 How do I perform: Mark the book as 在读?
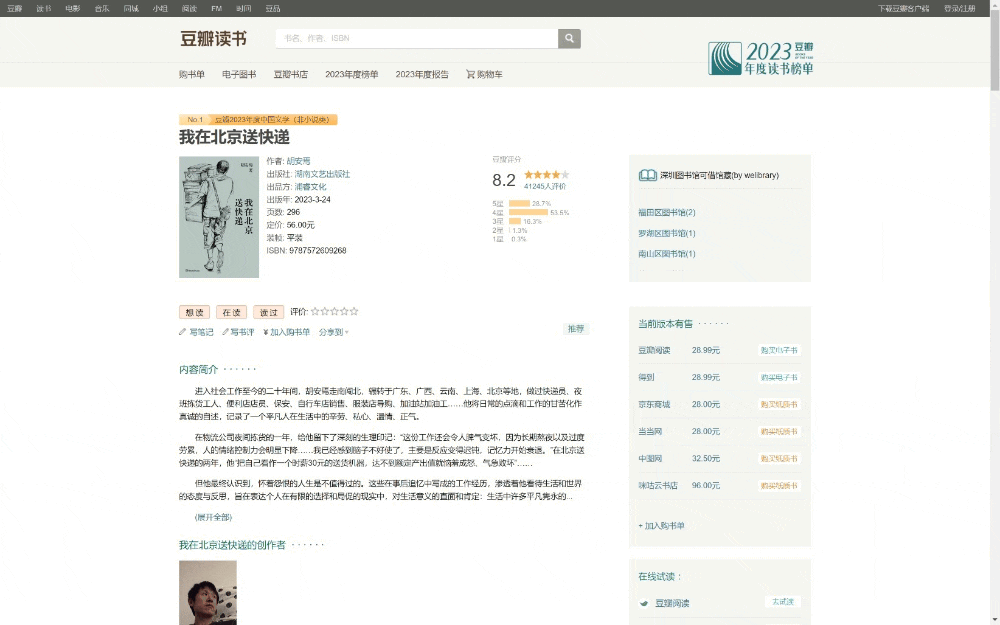pyautogui.click(x=231, y=312)
